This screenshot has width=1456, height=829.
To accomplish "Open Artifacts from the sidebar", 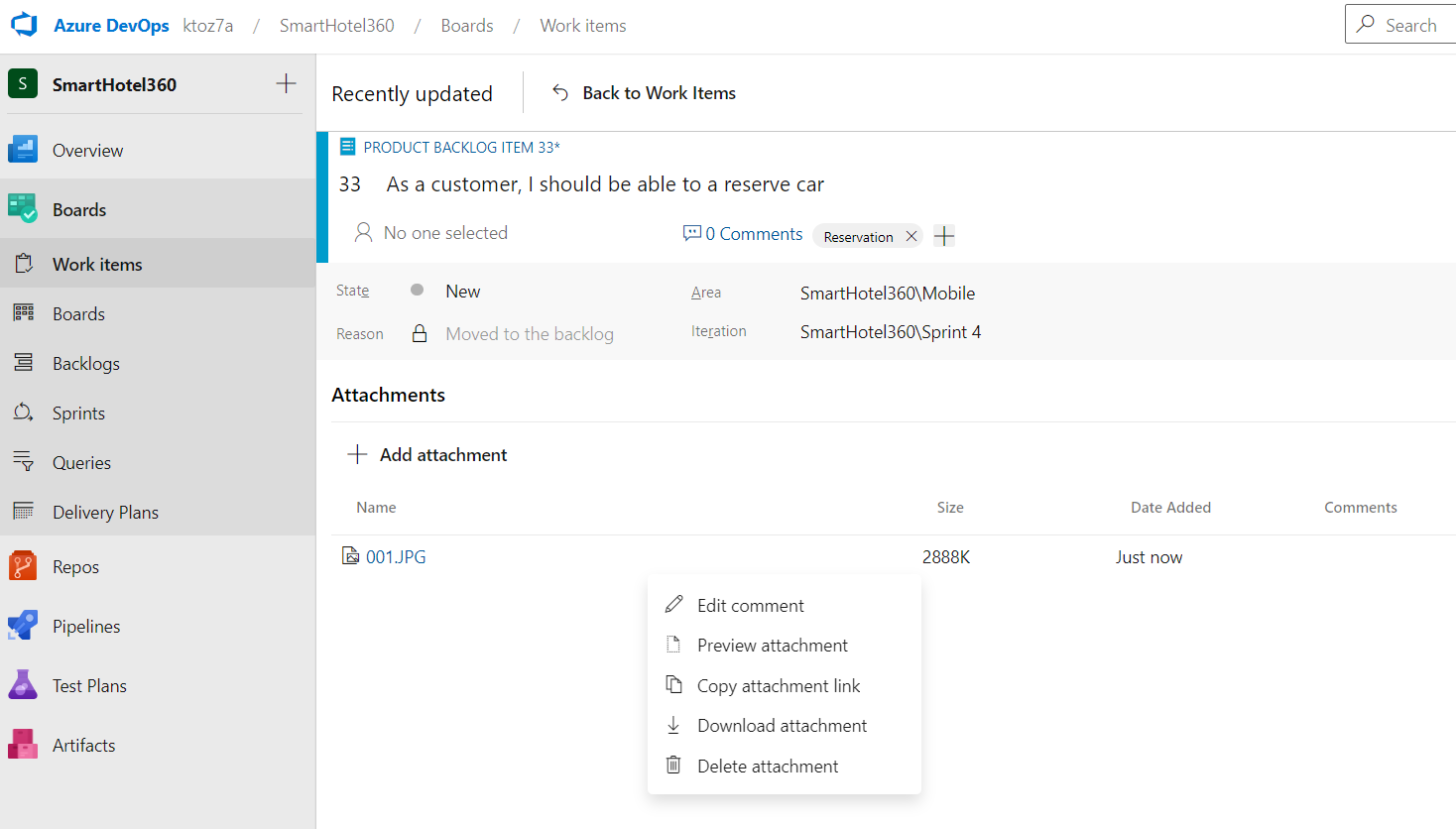I will coord(83,745).
